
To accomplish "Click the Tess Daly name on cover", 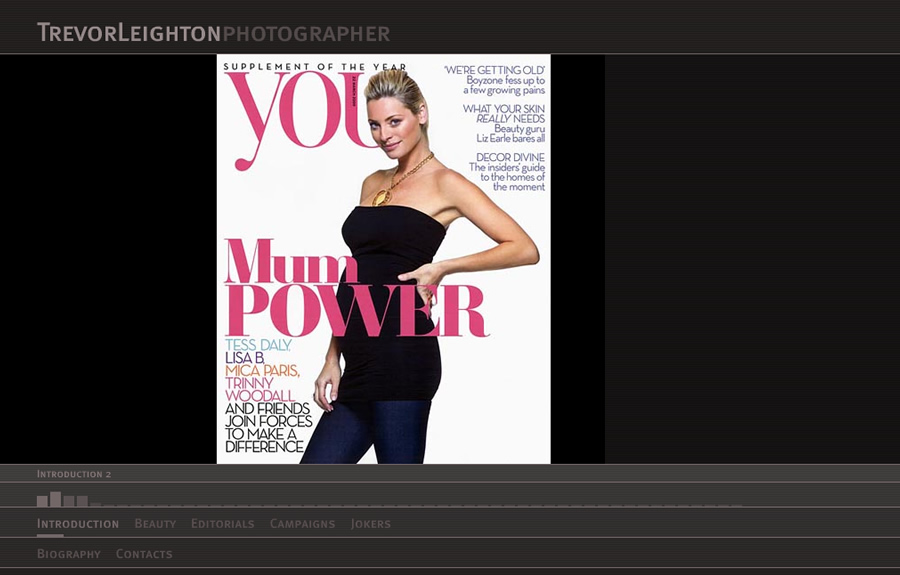I will 258,345.
